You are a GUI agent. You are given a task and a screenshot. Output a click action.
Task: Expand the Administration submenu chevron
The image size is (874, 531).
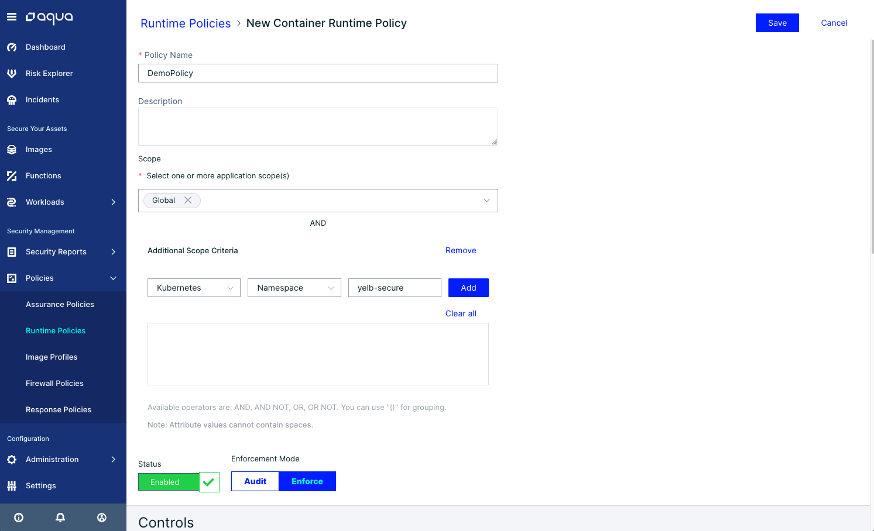(113, 459)
